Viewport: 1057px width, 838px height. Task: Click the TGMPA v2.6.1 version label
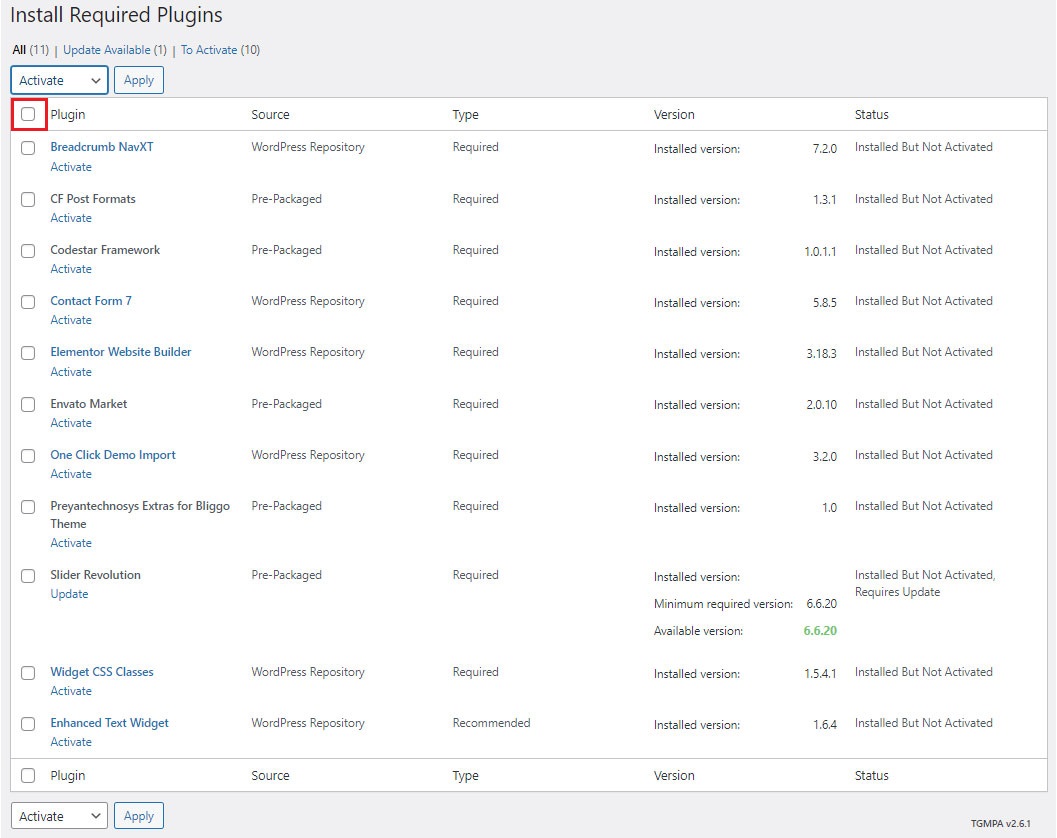(x=1000, y=823)
